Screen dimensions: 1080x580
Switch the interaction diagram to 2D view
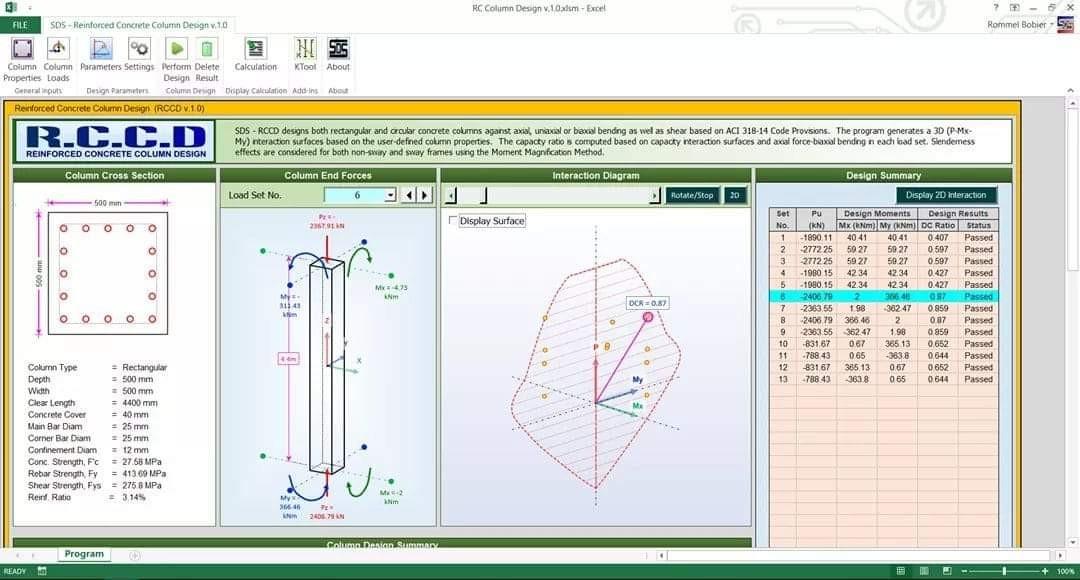[736, 195]
